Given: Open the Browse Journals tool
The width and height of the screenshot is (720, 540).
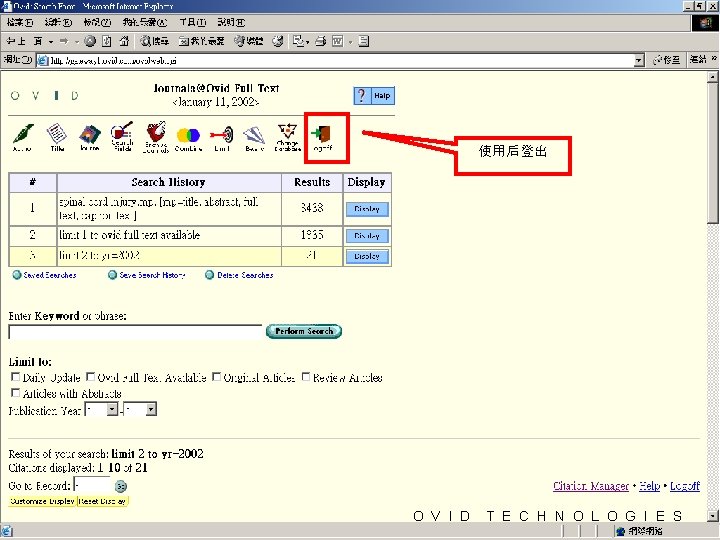Looking at the screenshot, I should (x=156, y=137).
